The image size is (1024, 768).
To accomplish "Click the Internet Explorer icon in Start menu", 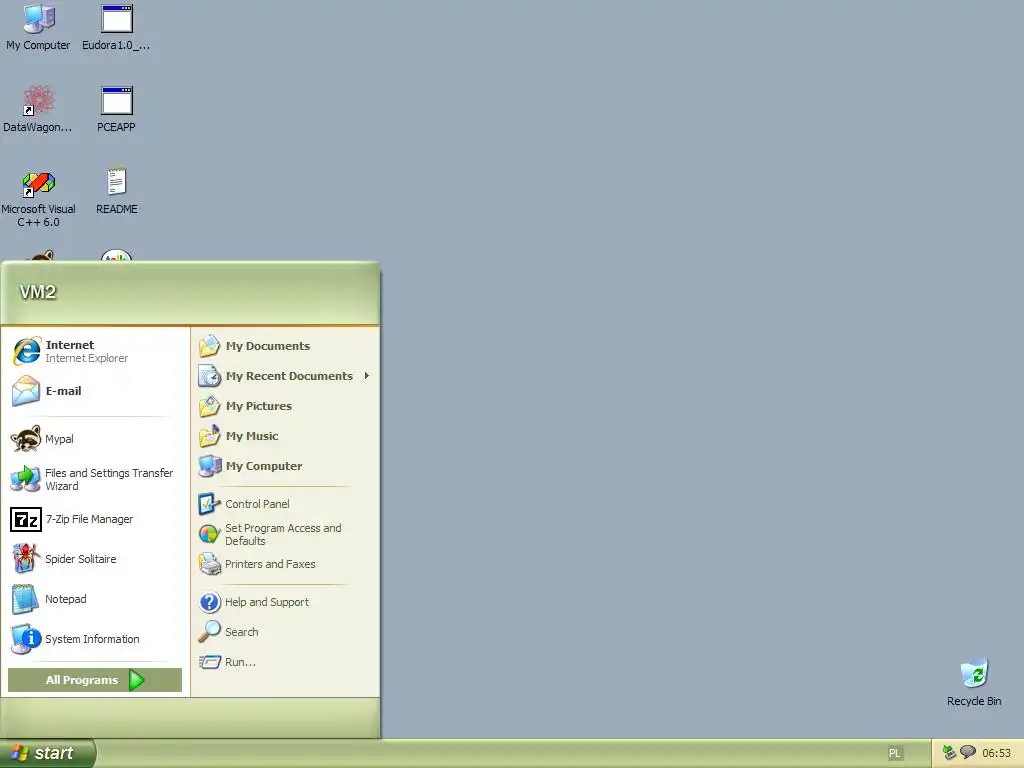I will [26, 351].
